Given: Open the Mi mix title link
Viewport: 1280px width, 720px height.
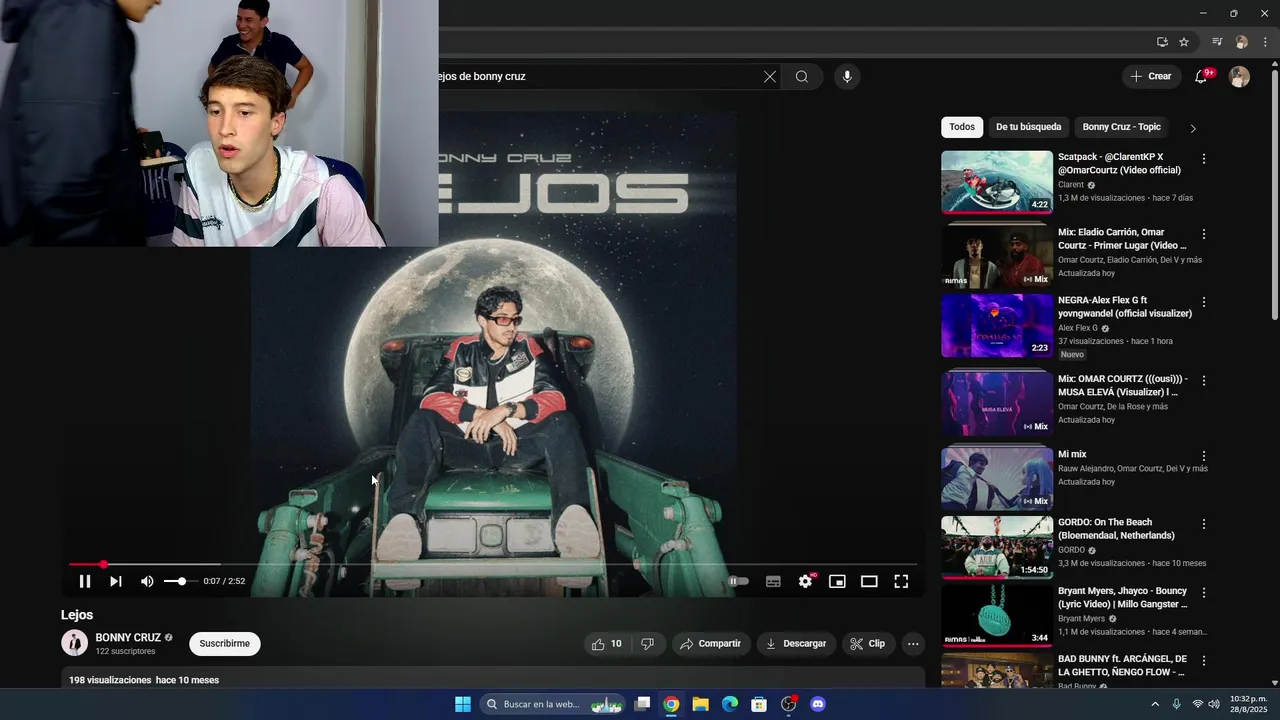Looking at the screenshot, I should [x=1072, y=454].
